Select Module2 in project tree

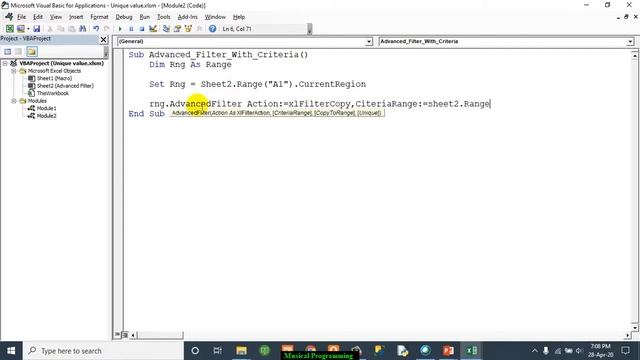[47, 116]
